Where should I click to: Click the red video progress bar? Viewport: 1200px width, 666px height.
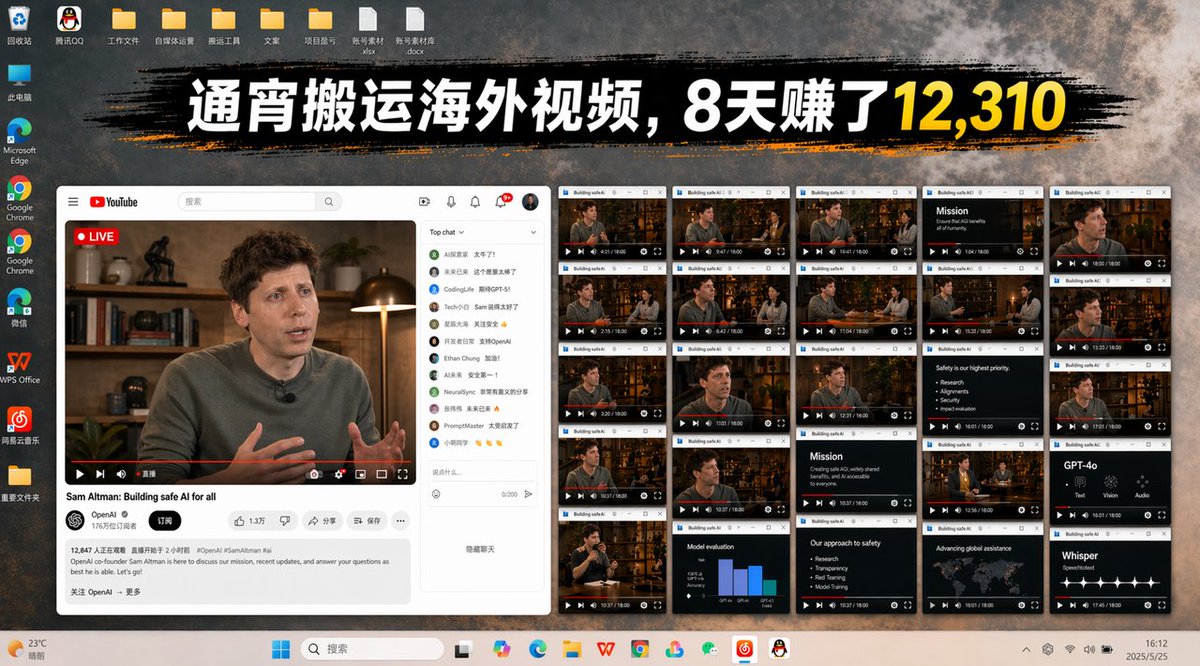click(x=240, y=458)
